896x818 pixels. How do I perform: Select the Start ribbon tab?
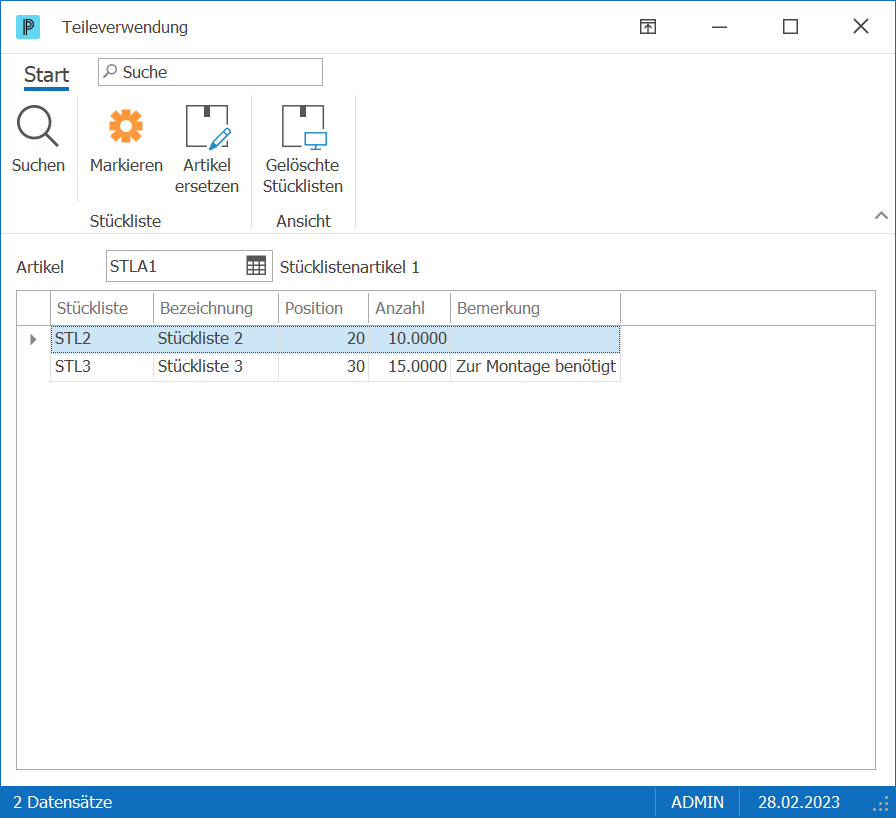pyautogui.click(x=46, y=75)
